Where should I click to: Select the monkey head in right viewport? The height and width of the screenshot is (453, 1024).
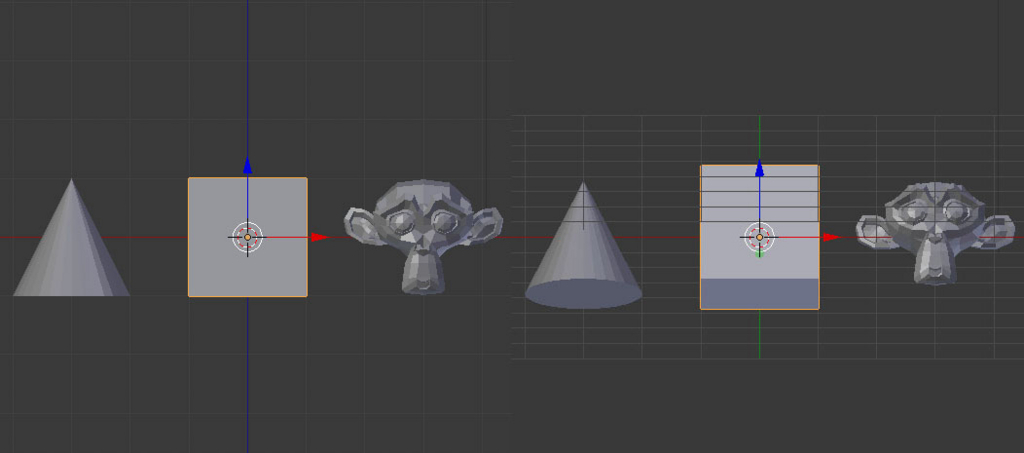point(936,233)
